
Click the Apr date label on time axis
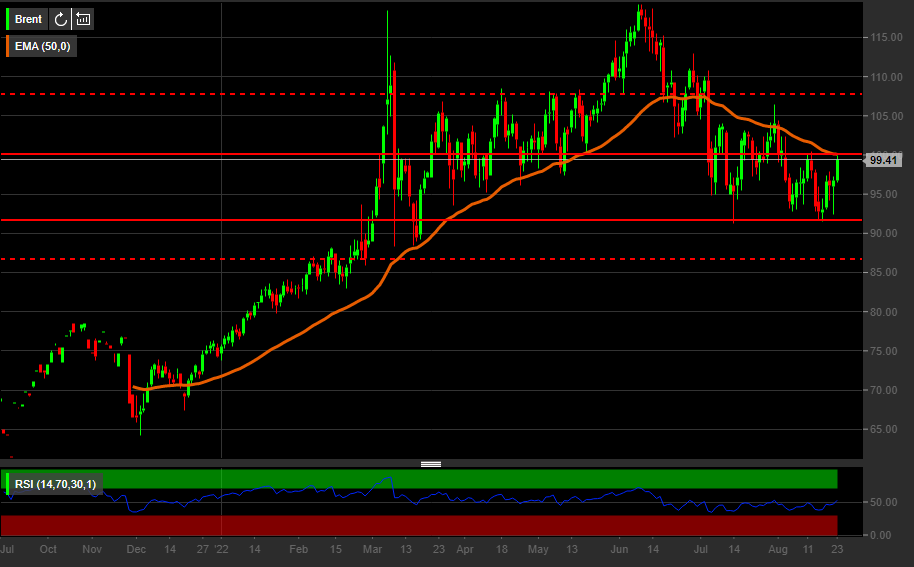(x=465, y=549)
